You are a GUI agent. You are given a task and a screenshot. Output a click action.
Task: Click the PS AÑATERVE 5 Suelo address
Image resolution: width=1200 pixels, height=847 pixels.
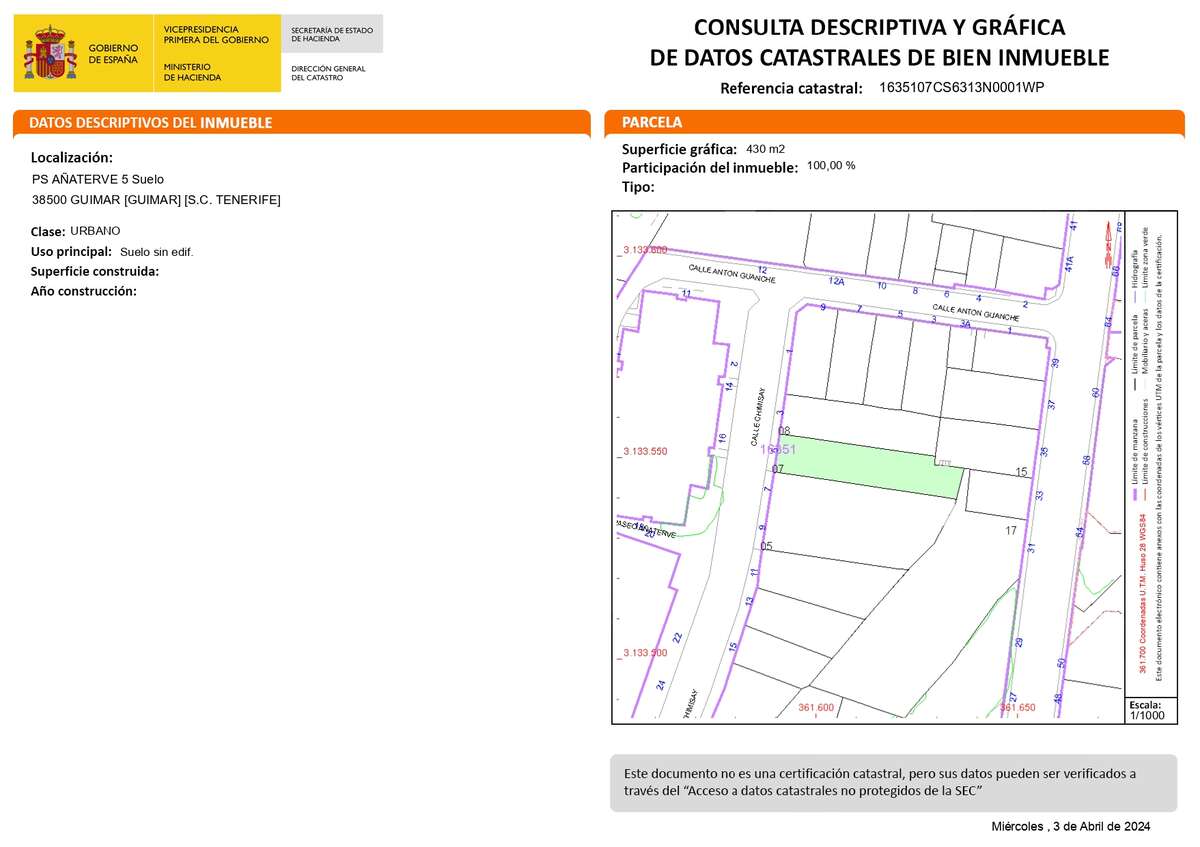(x=98, y=180)
